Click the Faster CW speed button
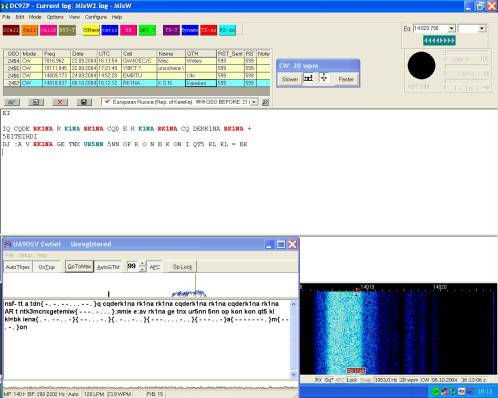Viewport: 498px width, 398px height. [x=346, y=79]
